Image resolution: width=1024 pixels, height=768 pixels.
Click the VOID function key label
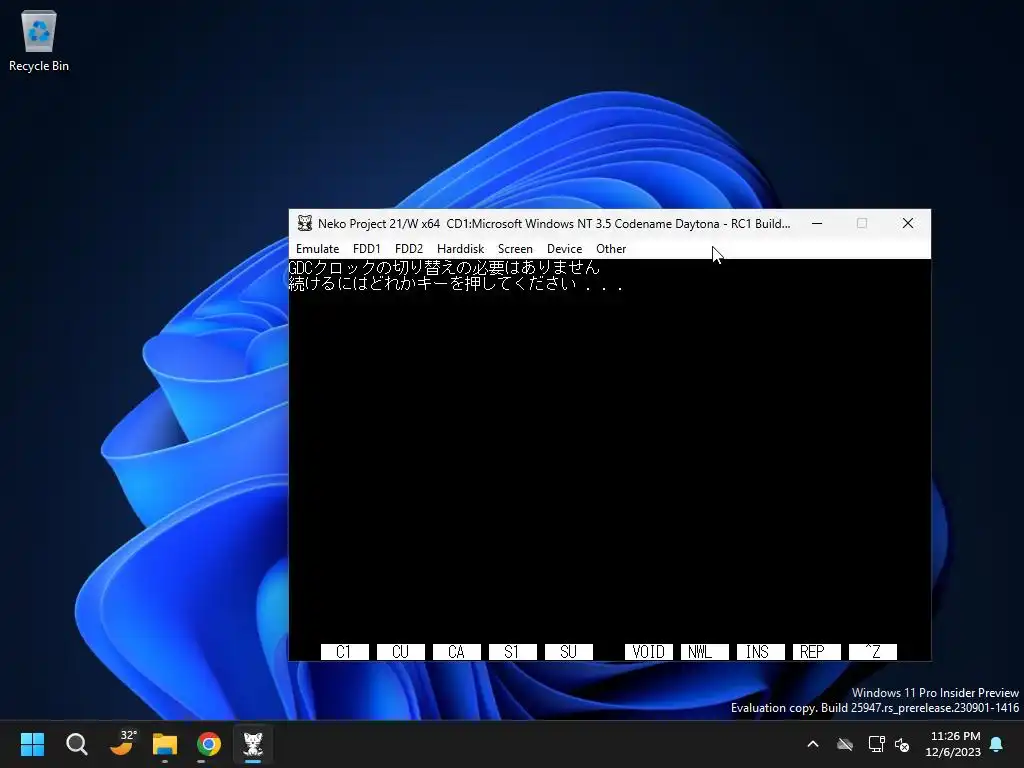click(x=648, y=652)
